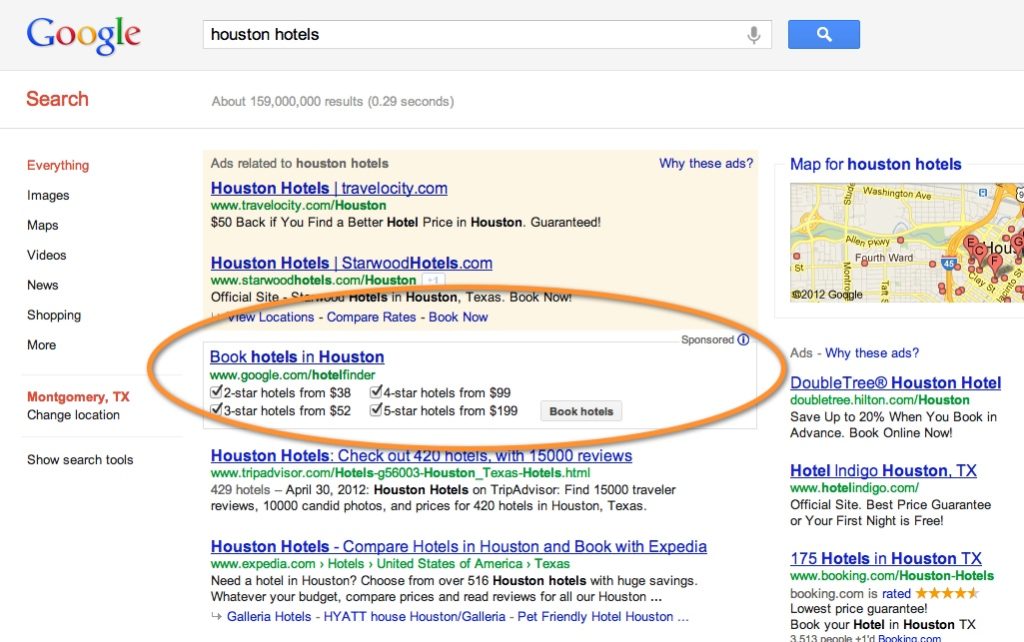Click the Google logo
The image size is (1024, 642).
[84, 35]
